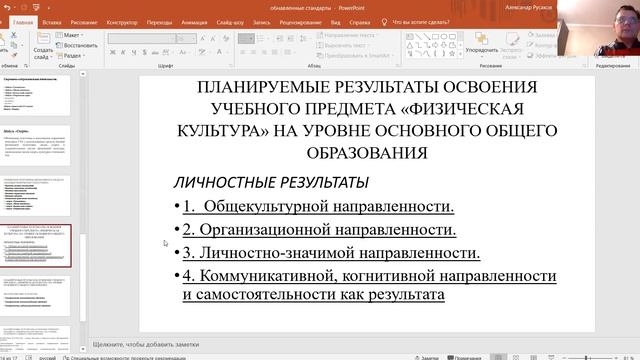Viewport: 640px width, 360px height.
Task: Open link '2. Организационной направленности.'
Action: pyautogui.click(x=319, y=229)
